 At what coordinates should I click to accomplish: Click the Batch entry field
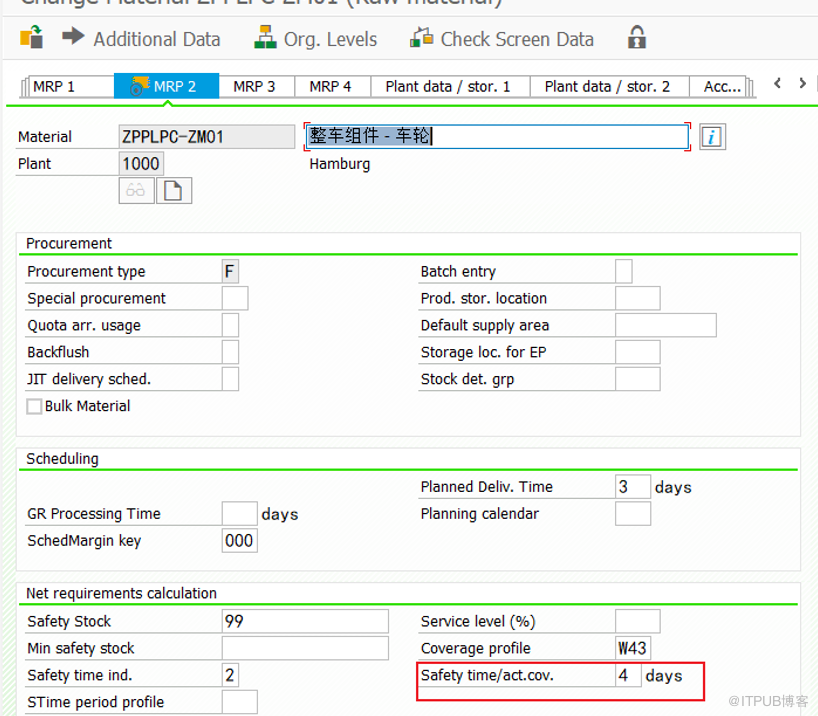click(623, 271)
